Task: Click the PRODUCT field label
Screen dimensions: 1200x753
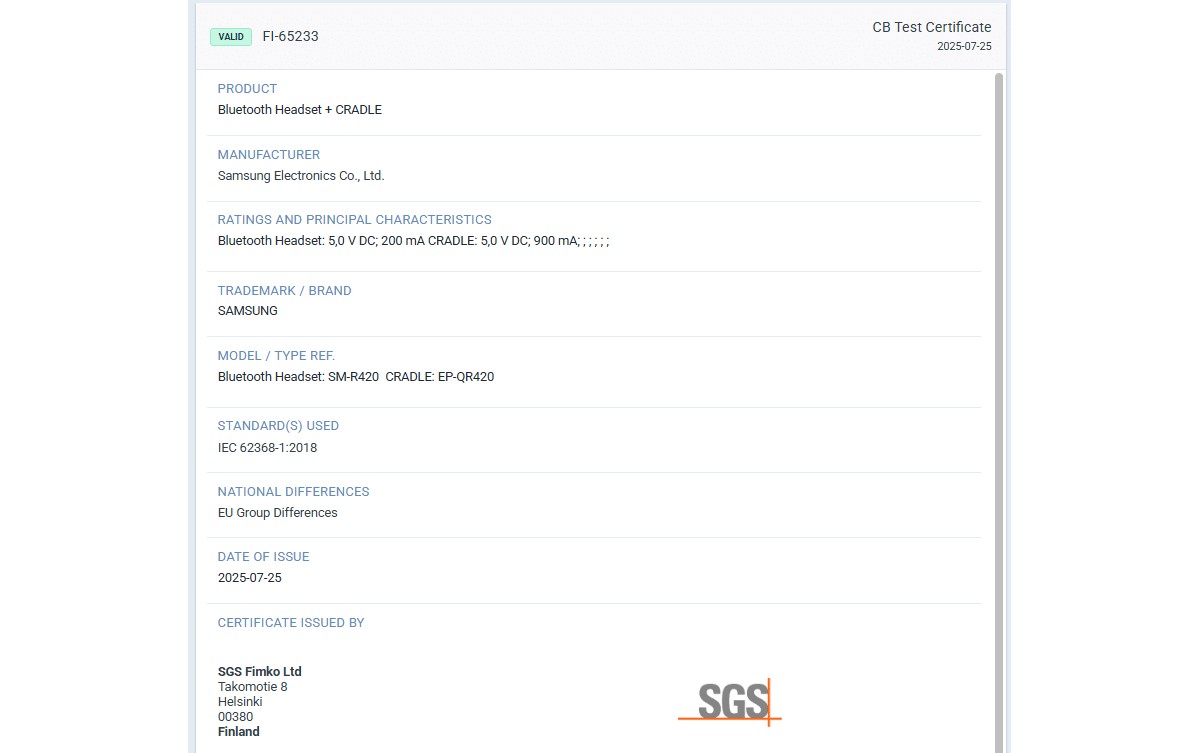Action: pos(247,89)
